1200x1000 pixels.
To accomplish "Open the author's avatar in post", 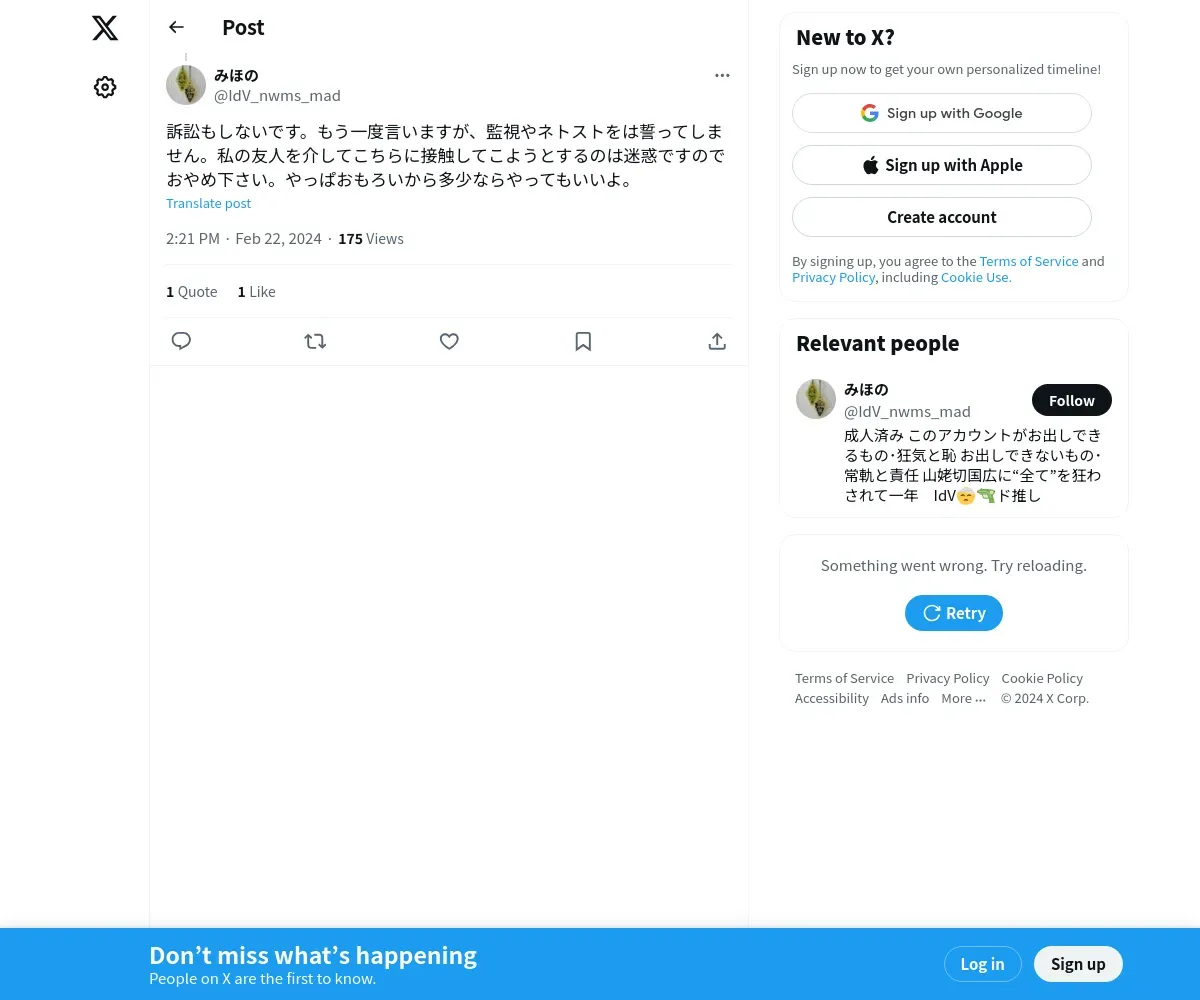I will pyautogui.click(x=186, y=85).
